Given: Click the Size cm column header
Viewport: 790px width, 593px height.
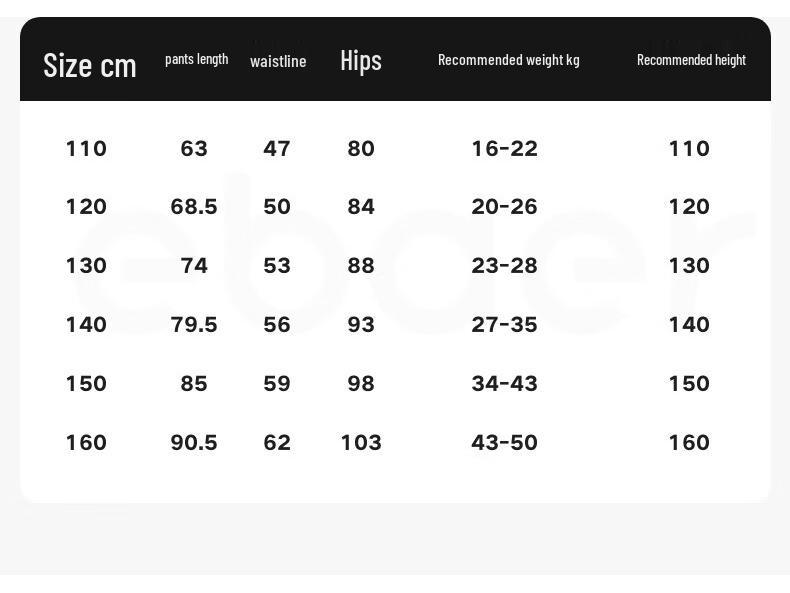Looking at the screenshot, I should [90, 65].
